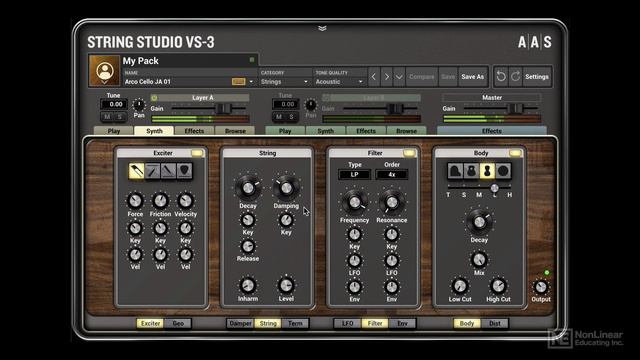Click the Output knob

pos(541,287)
